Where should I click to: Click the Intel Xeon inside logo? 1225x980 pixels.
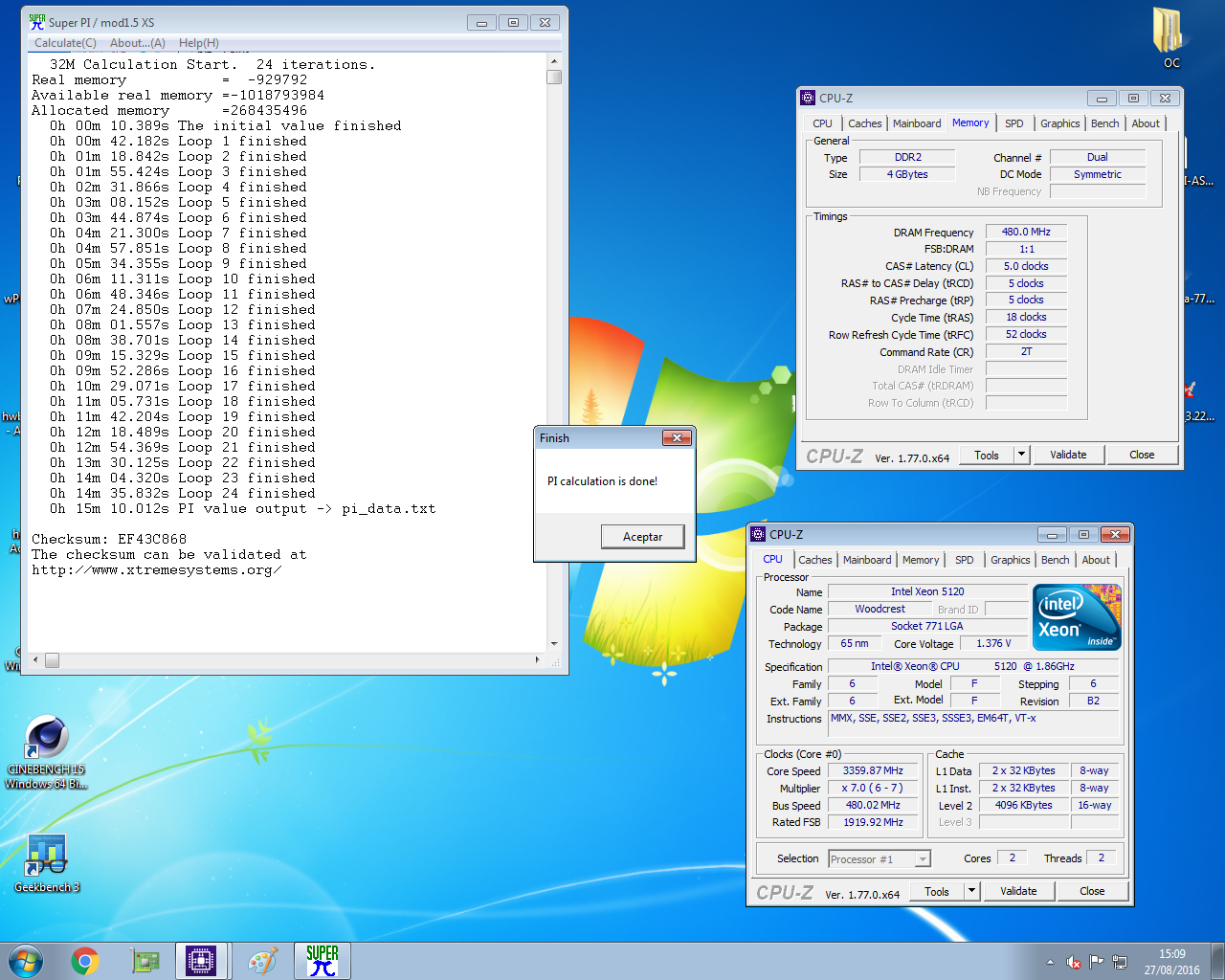click(1077, 617)
